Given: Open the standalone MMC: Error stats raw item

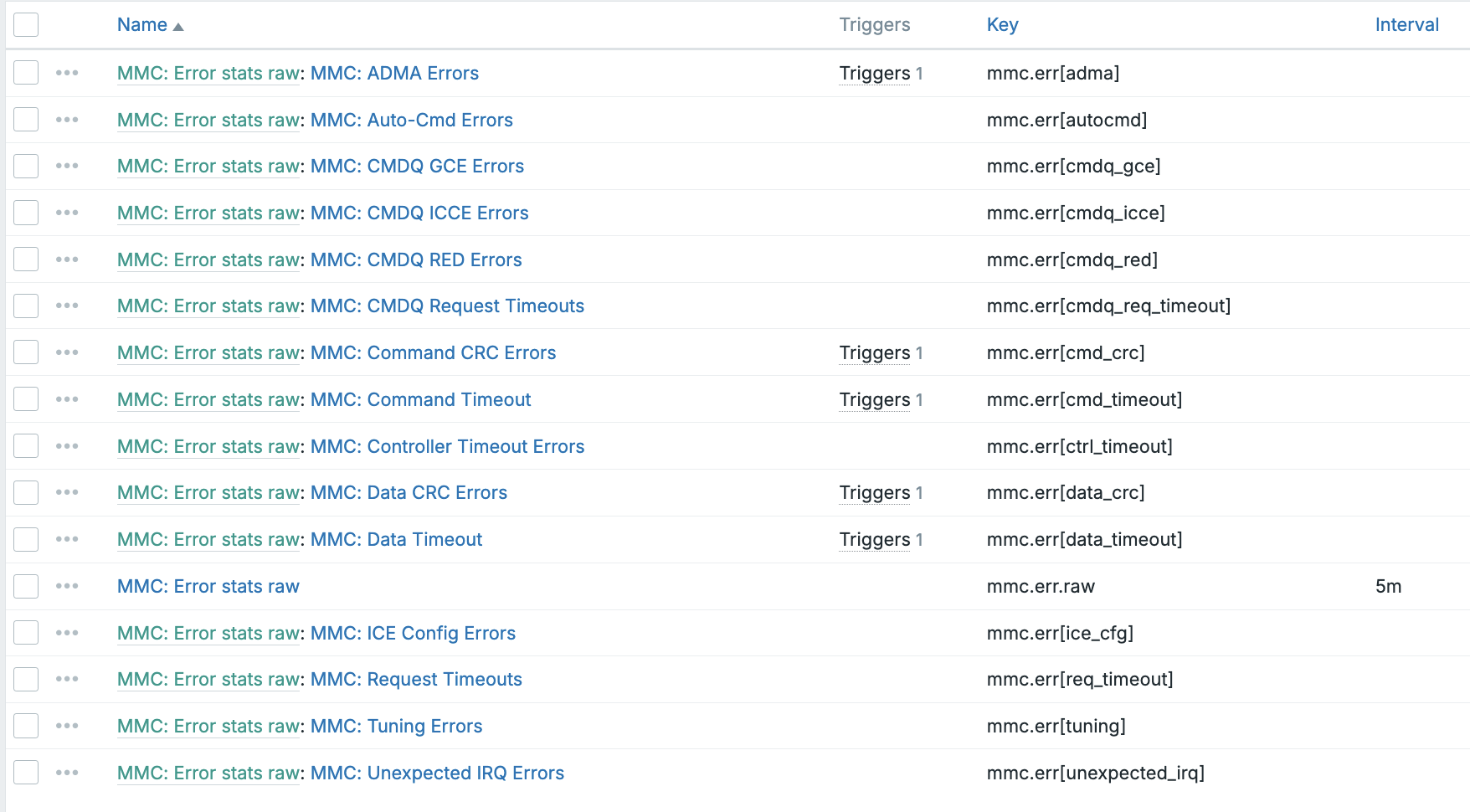Looking at the screenshot, I should 208,587.
